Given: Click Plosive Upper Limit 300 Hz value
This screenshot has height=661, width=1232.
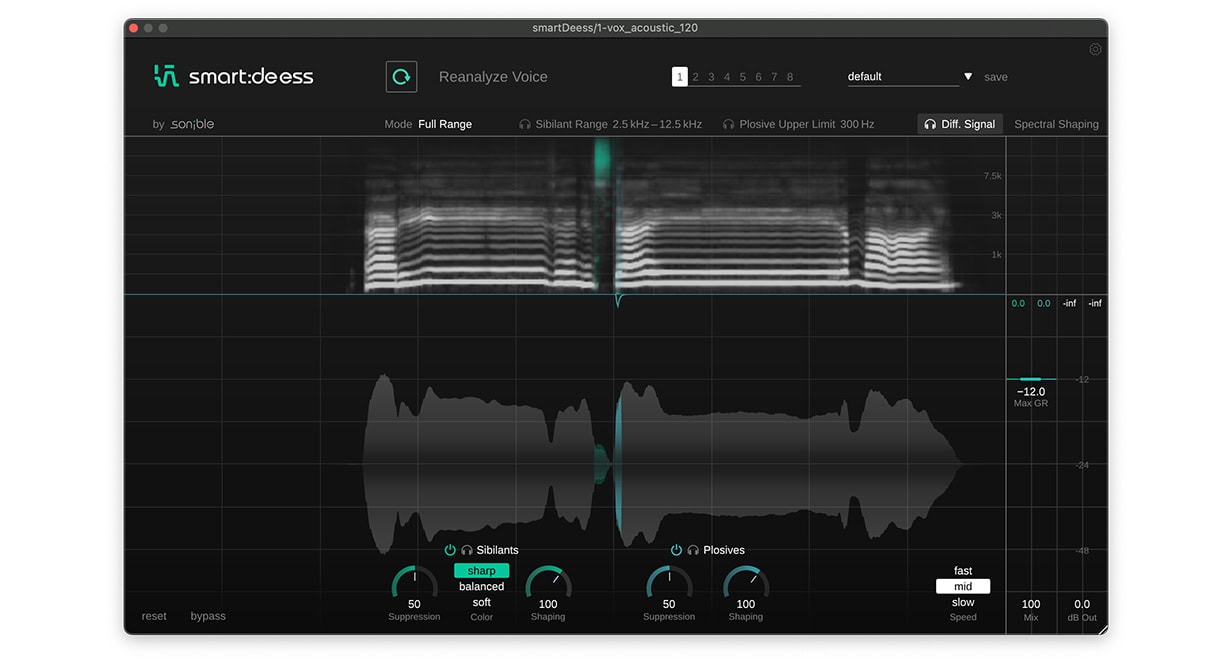Looking at the screenshot, I should click(x=857, y=125).
